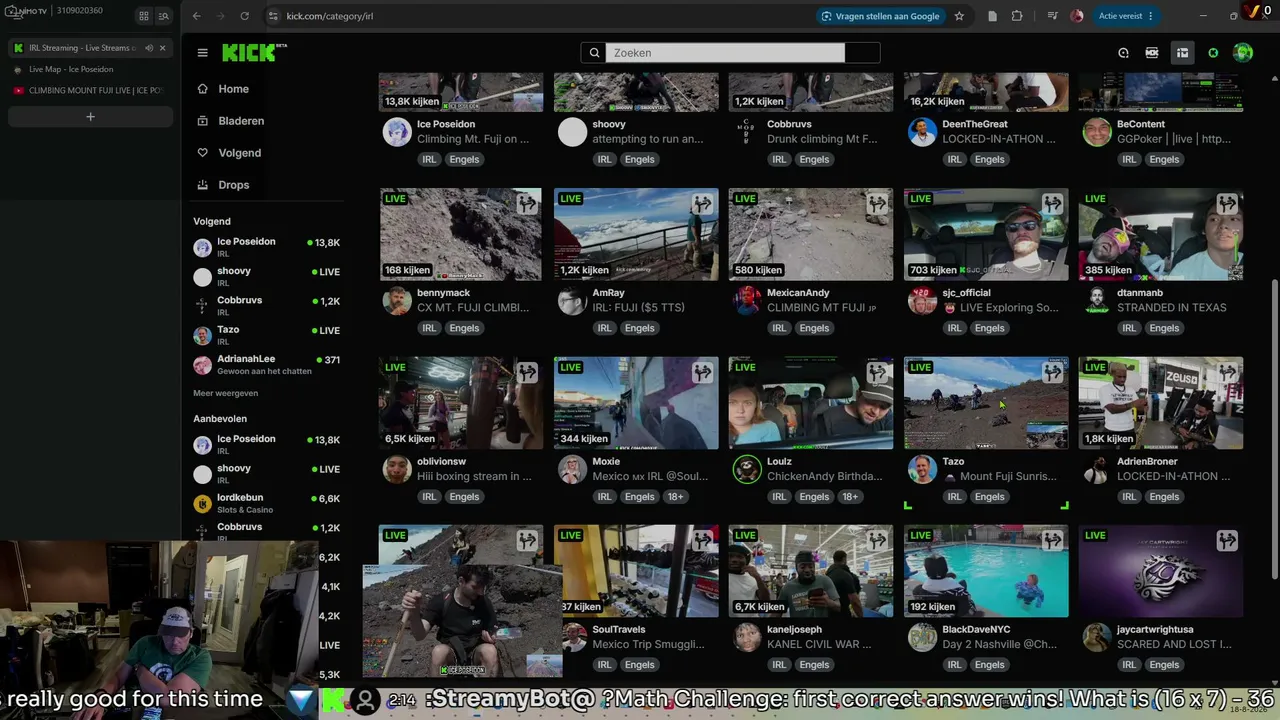The width and height of the screenshot is (1280, 720).
Task: Bookmark this page with the star icon
Action: [959, 16]
